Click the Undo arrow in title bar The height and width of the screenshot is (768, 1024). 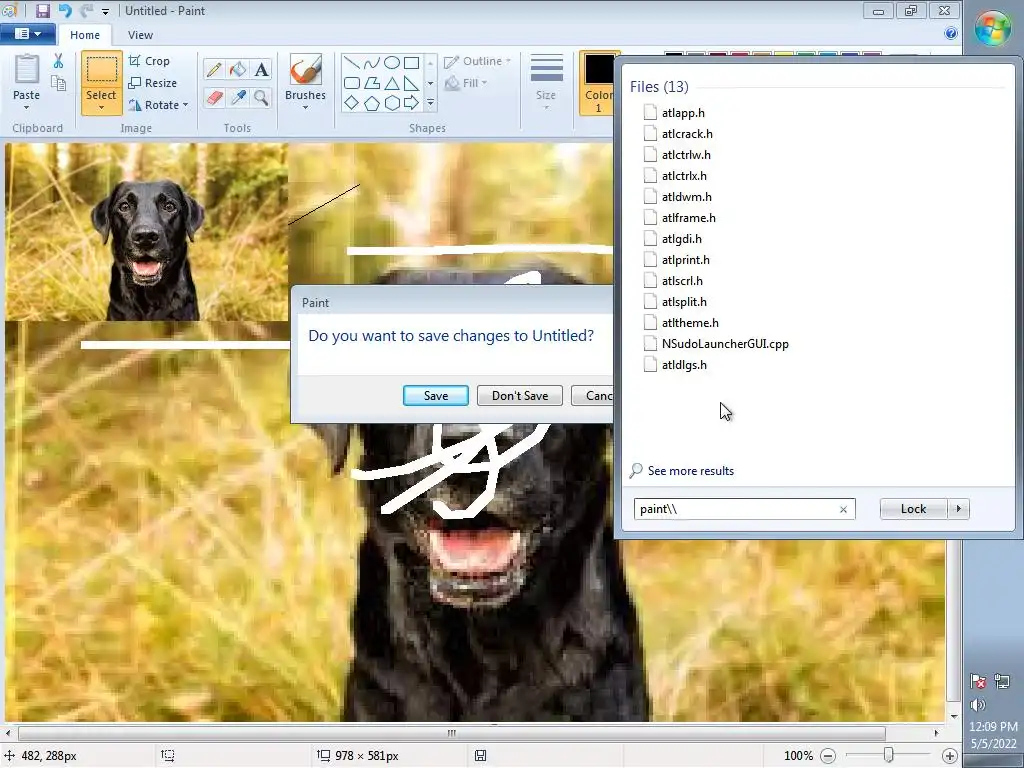click(65, 10)
